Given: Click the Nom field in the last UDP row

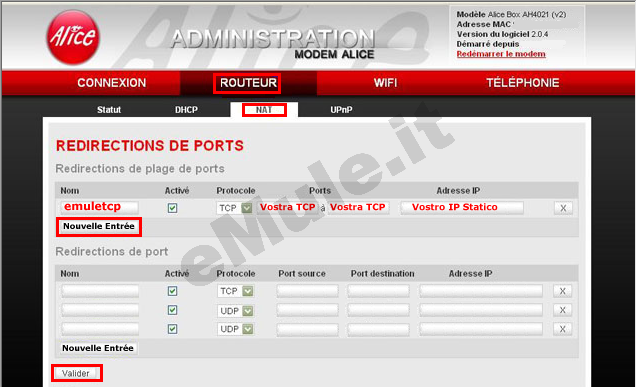Looking at the screenshot, I should 100,329.
